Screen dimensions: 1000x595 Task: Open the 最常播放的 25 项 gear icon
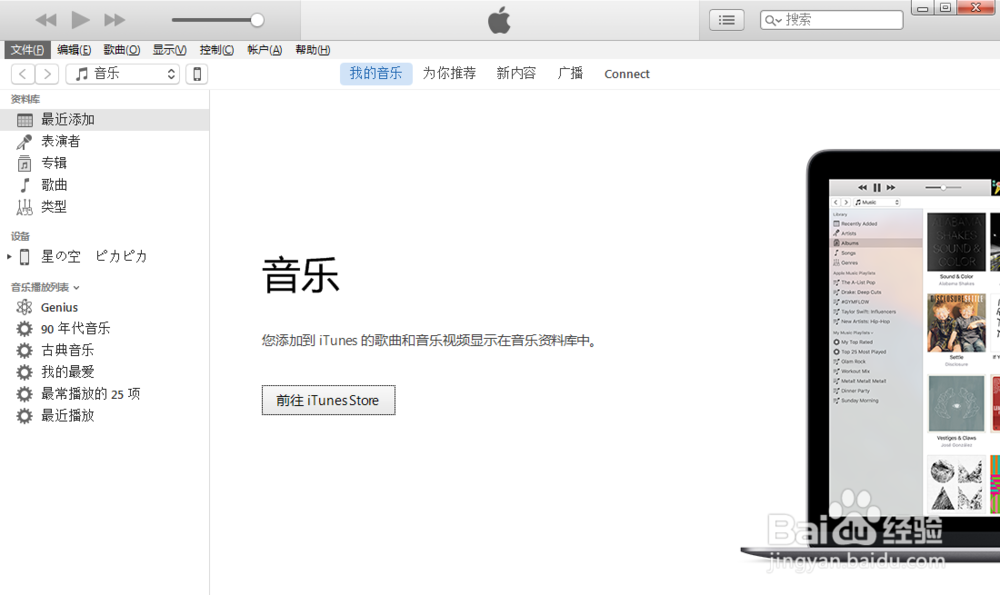[x=24, y=394]
